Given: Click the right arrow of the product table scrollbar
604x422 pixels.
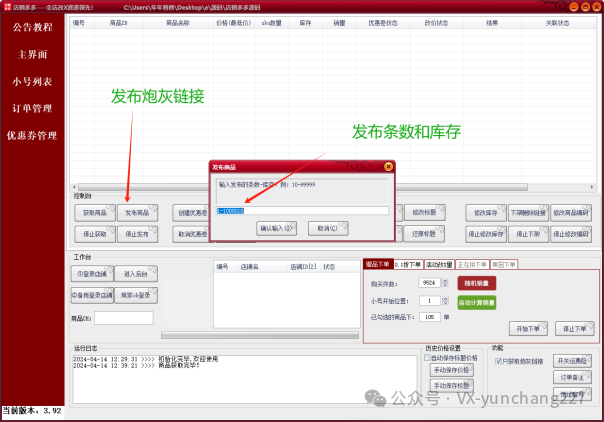Looking at the screenshot, I should click(592, 187).
